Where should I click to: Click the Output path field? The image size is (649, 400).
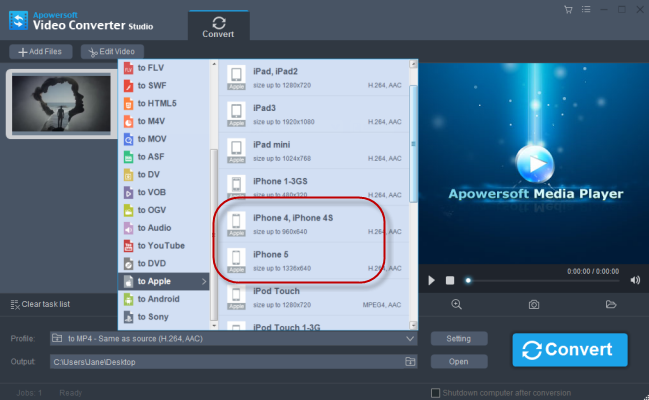click(x=233, y=362)
